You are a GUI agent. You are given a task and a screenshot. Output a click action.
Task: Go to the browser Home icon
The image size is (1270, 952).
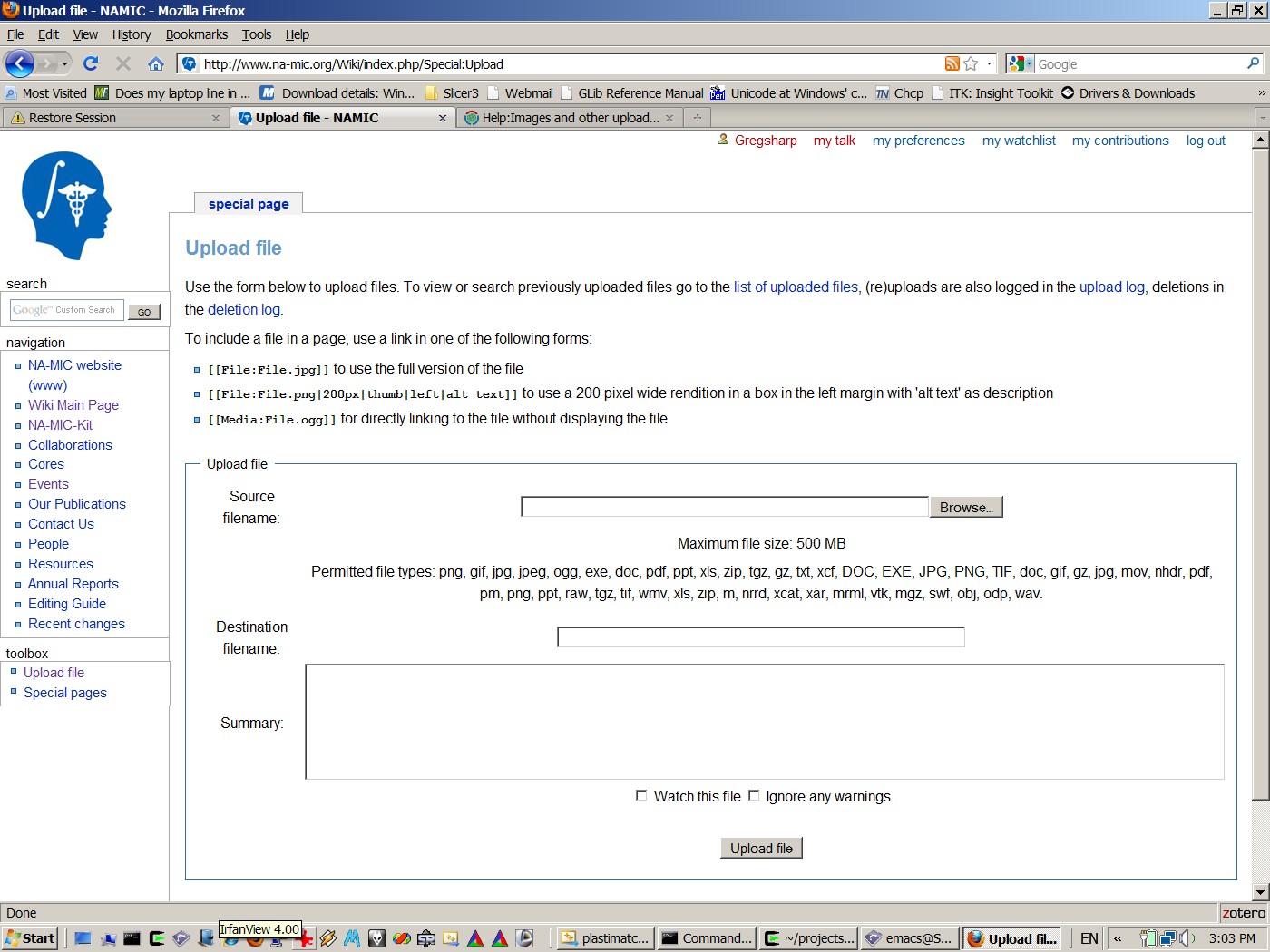(156, 63)
